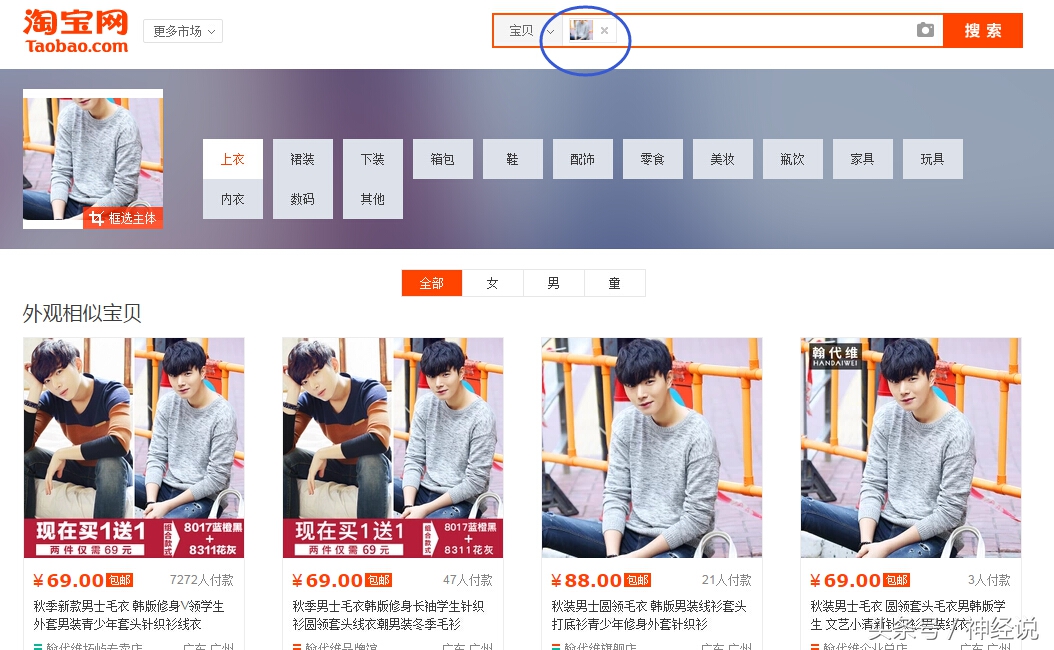This screenshot has height=650, width=1054.
Task: Select the 女 gender filter
Action: click(x=492, y=283)
